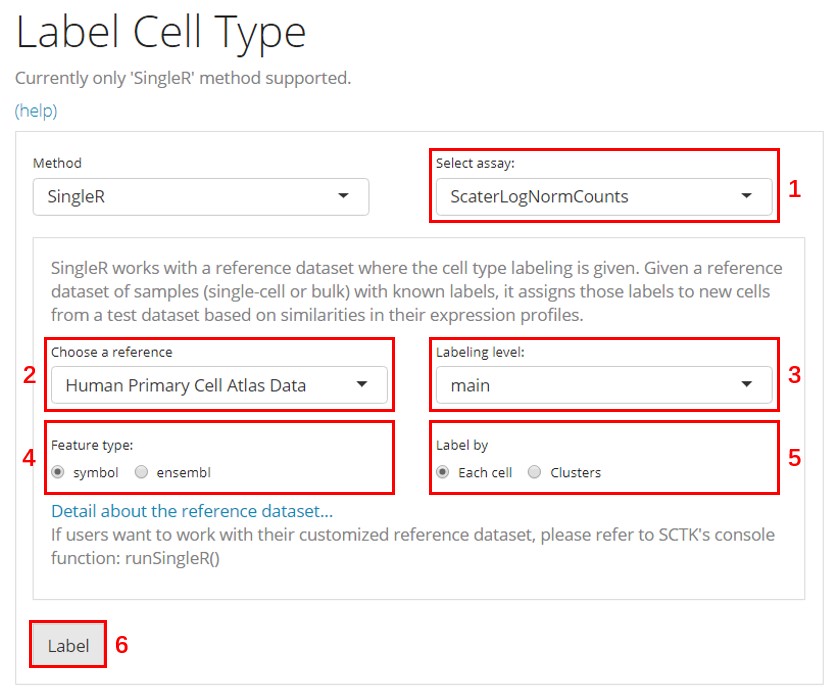Screen dimensions: 837x693
Task: Switch Label by to Clusters
Action: coord(535,472)
